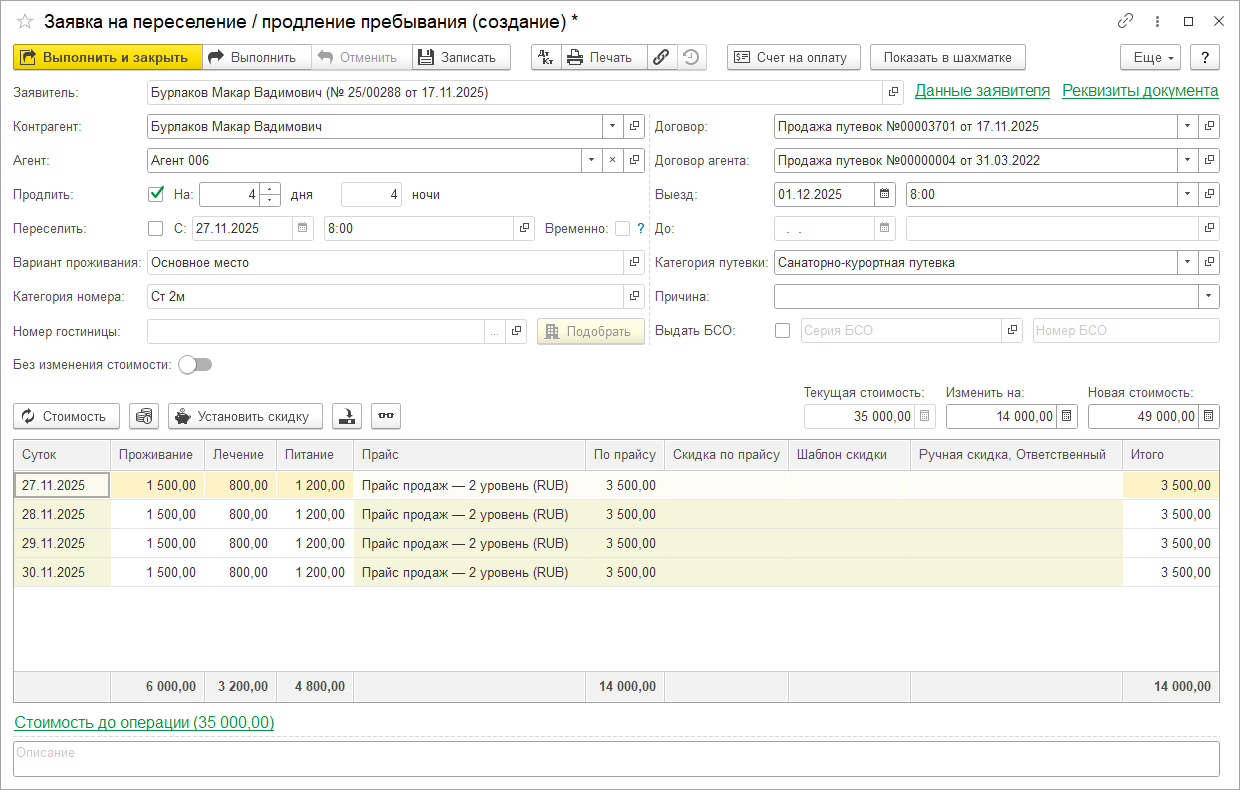
Task: Toggle Без изменения стоимости switch
Action: point(195,365)
